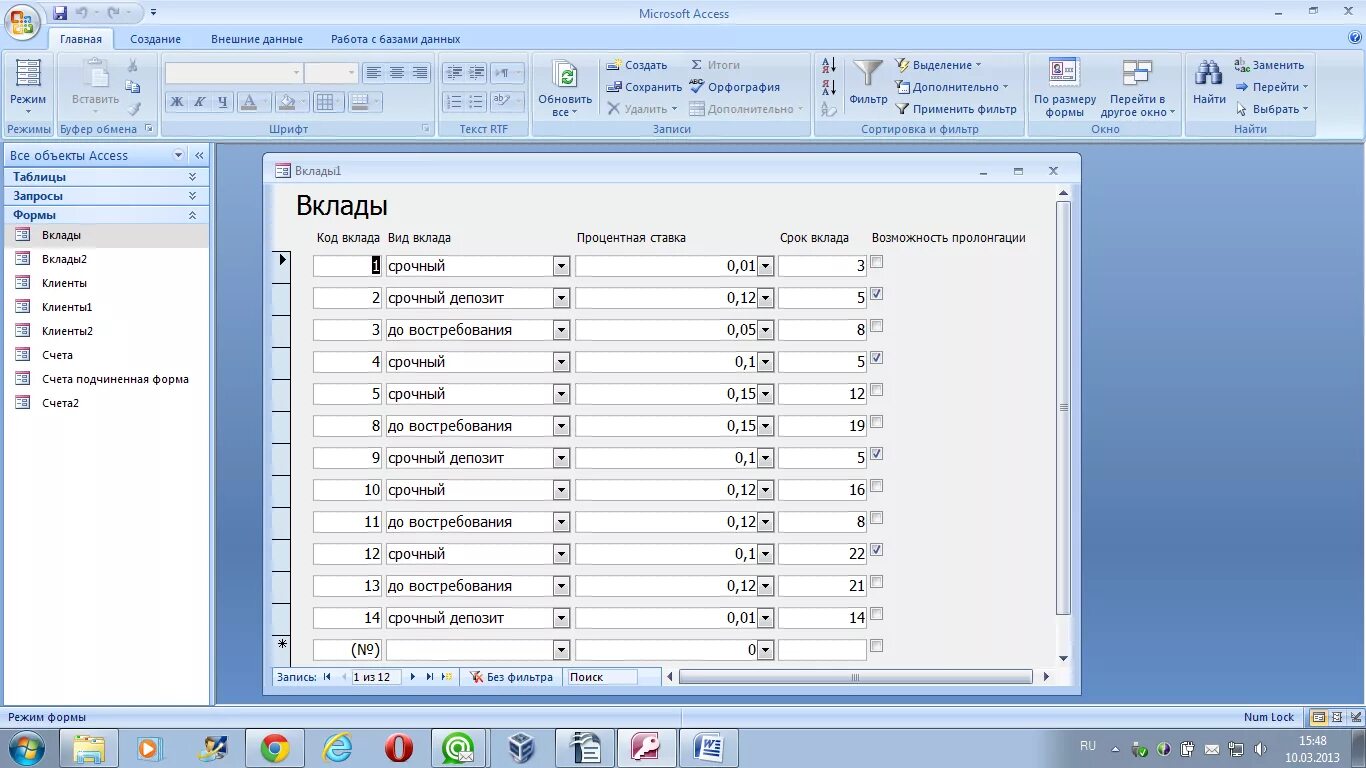The width and height of the screenshot is (1366, 768).
Task: Go to first record navigation button
Action: point(327,677)
